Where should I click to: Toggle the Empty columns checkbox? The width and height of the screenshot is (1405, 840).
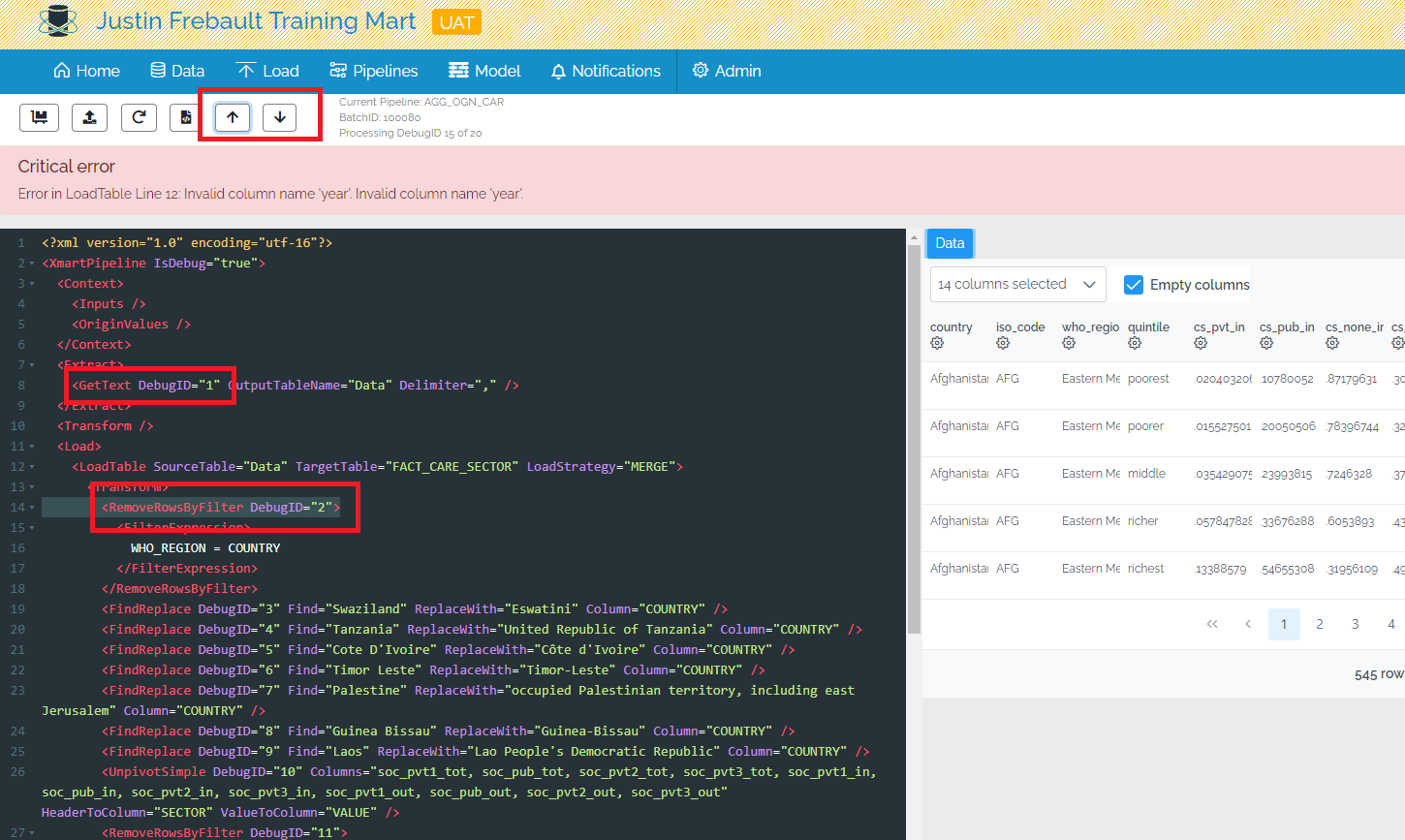(1134, 285)
